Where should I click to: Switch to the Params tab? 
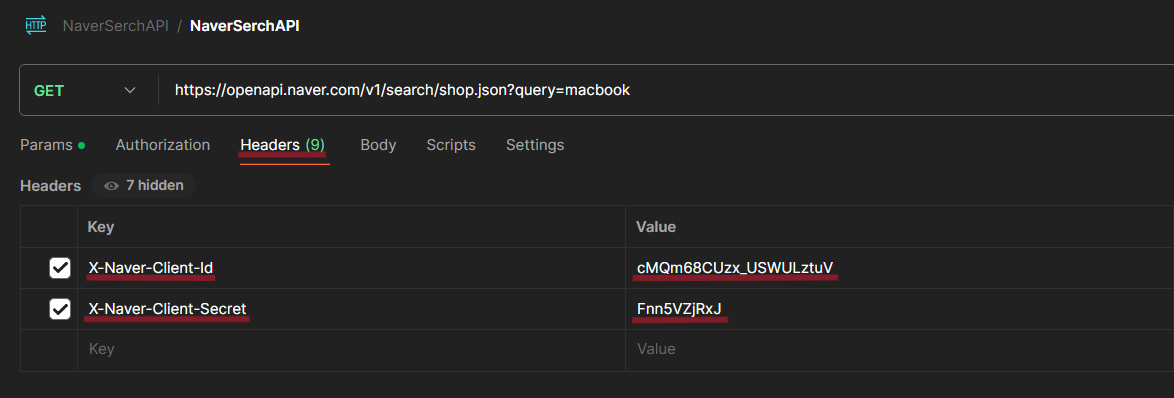tap(52, 145)
